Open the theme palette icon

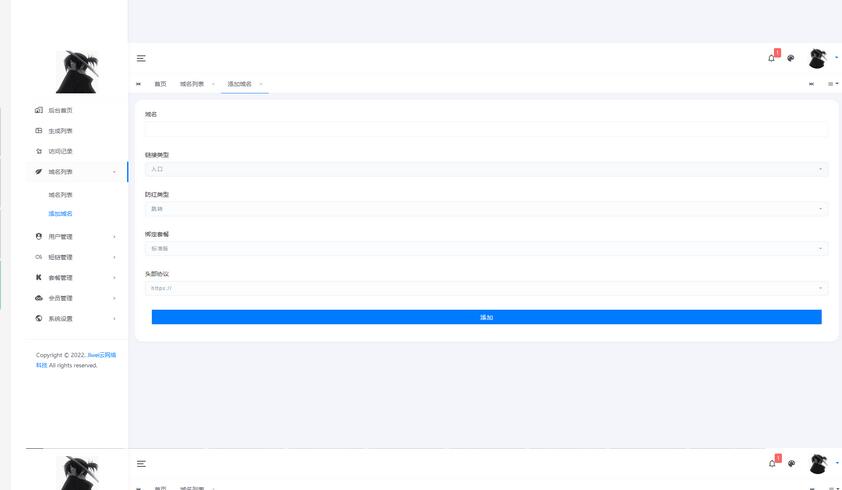click(791, 58)
